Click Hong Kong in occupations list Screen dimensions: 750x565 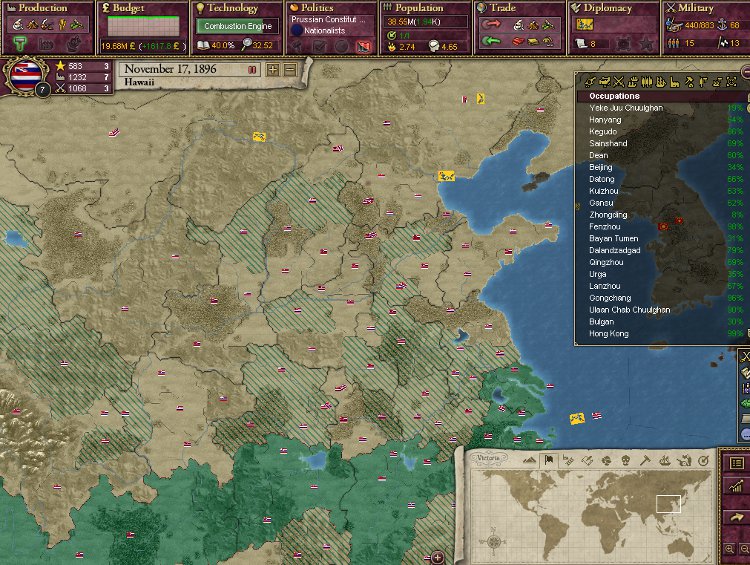tap(609, 334)
